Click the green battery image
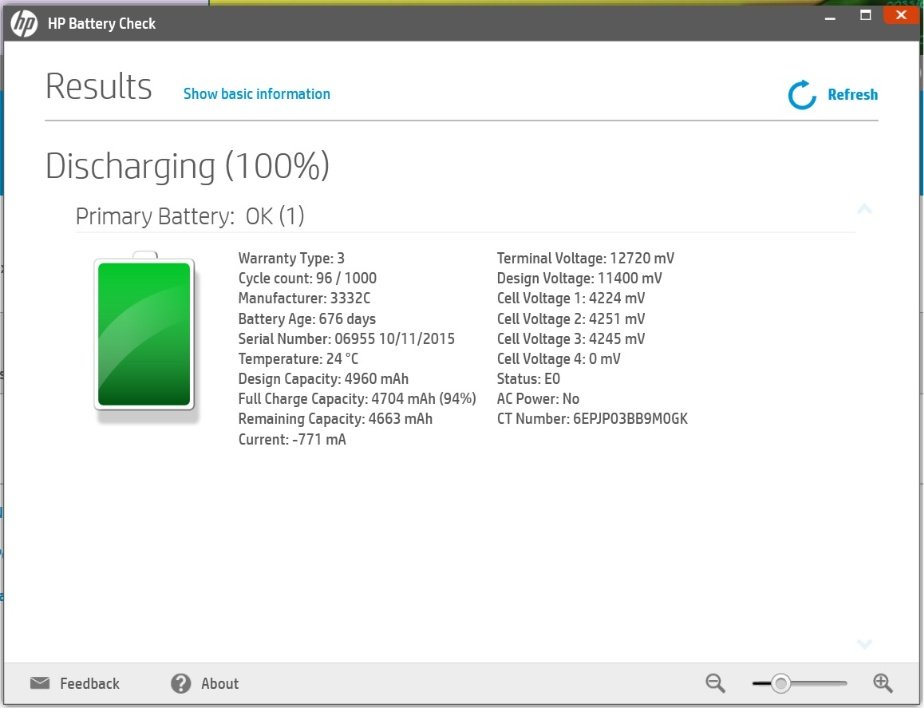 pyautogui.click(x=144, y=334)
